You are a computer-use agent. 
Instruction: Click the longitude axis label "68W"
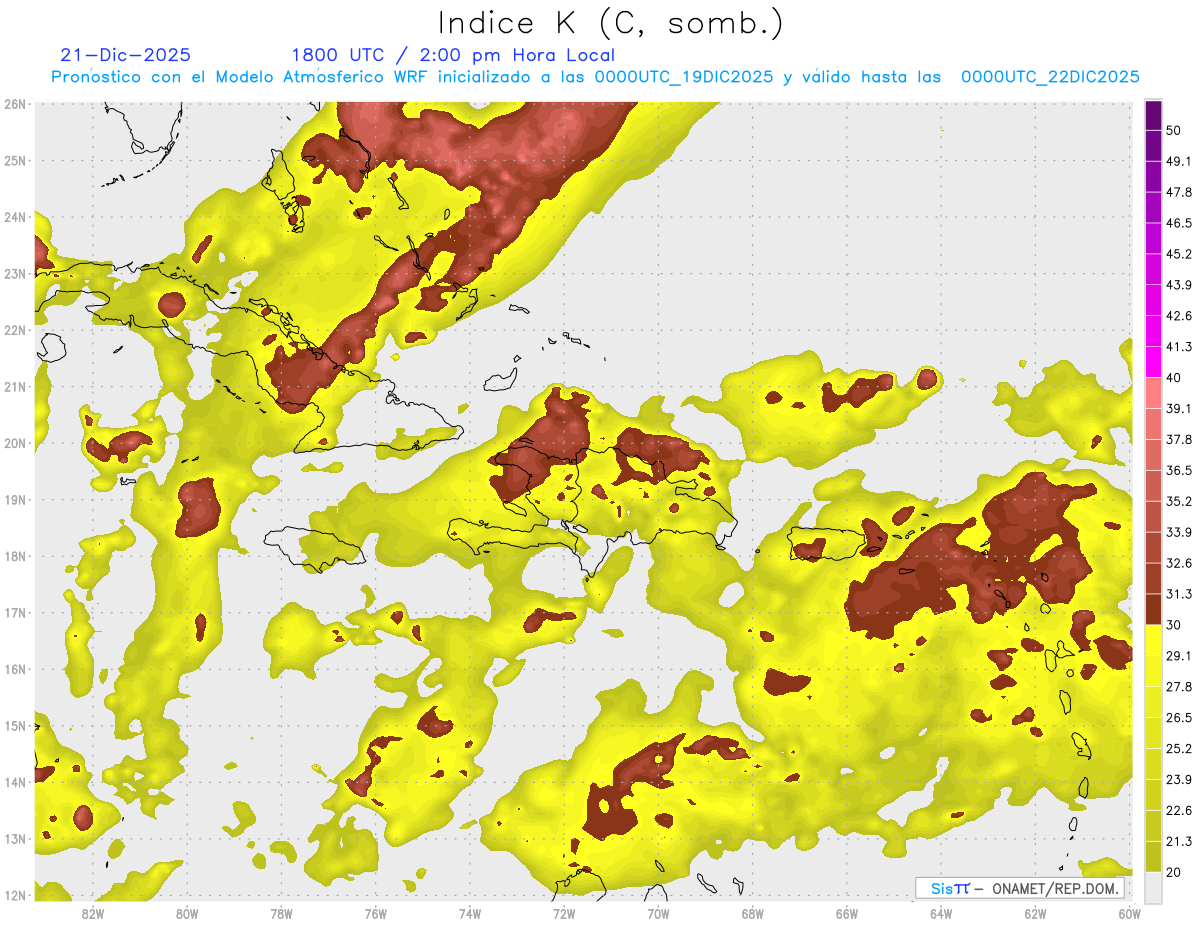(x=753, y=914)
